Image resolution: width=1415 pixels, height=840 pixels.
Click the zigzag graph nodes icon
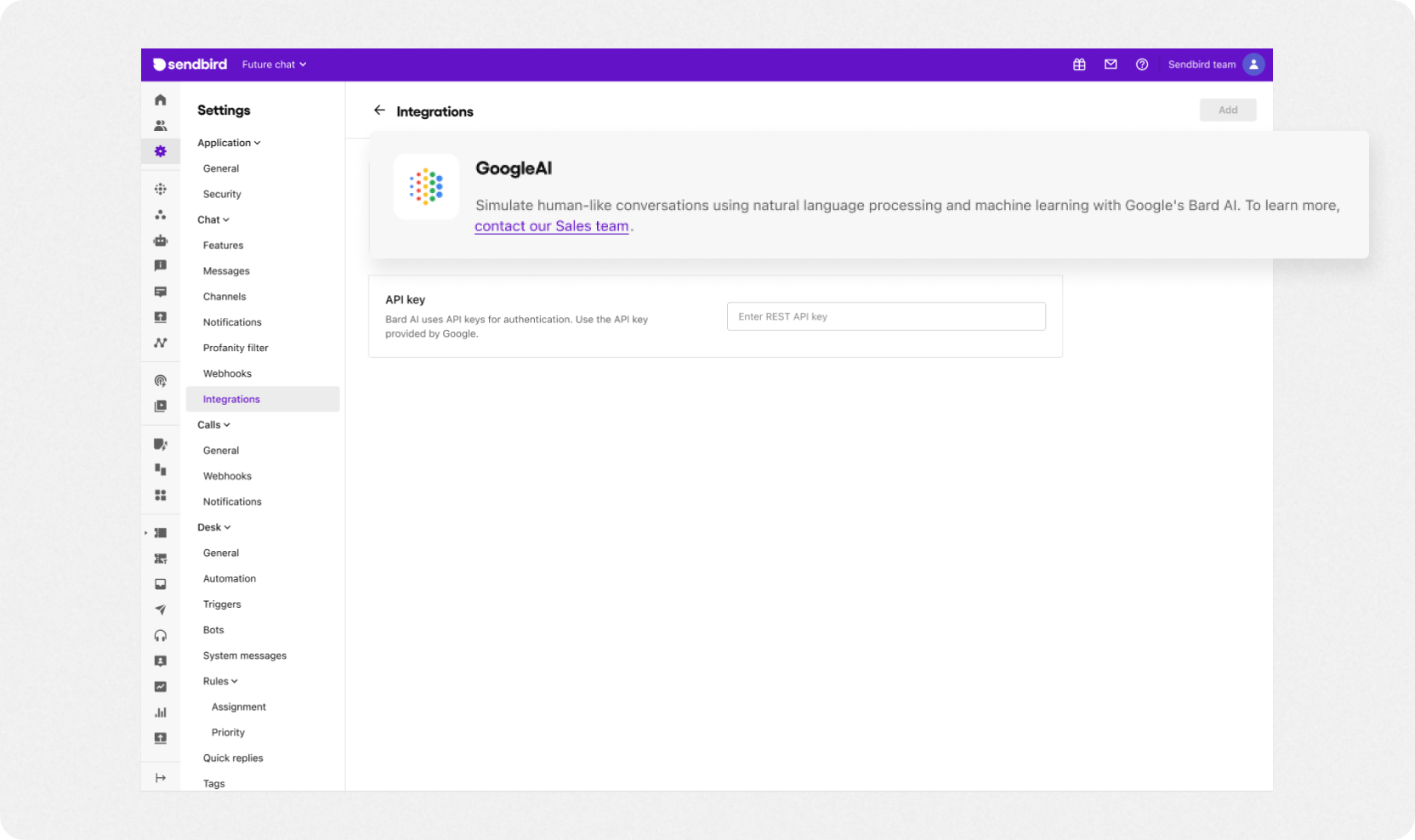click(160, 343)
